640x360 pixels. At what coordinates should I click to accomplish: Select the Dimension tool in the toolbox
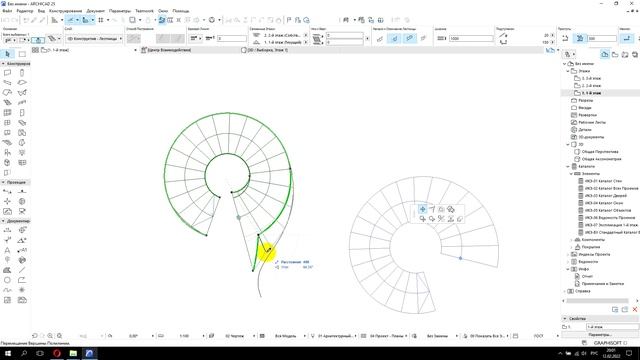click(7, 230)
